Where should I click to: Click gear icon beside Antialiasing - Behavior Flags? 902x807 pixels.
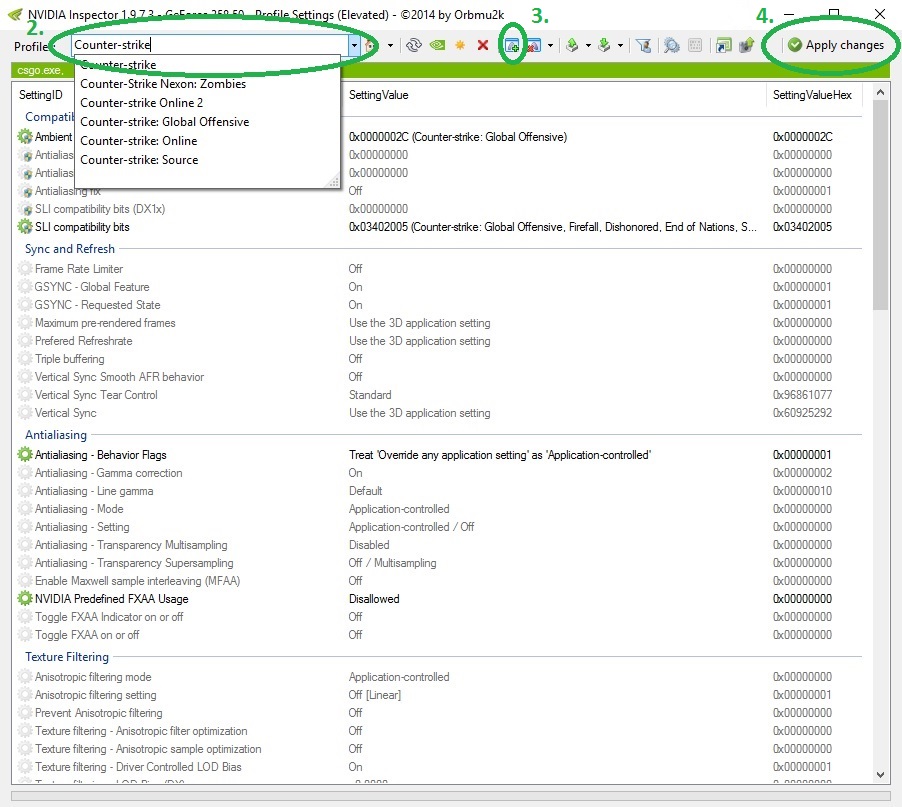25,454
